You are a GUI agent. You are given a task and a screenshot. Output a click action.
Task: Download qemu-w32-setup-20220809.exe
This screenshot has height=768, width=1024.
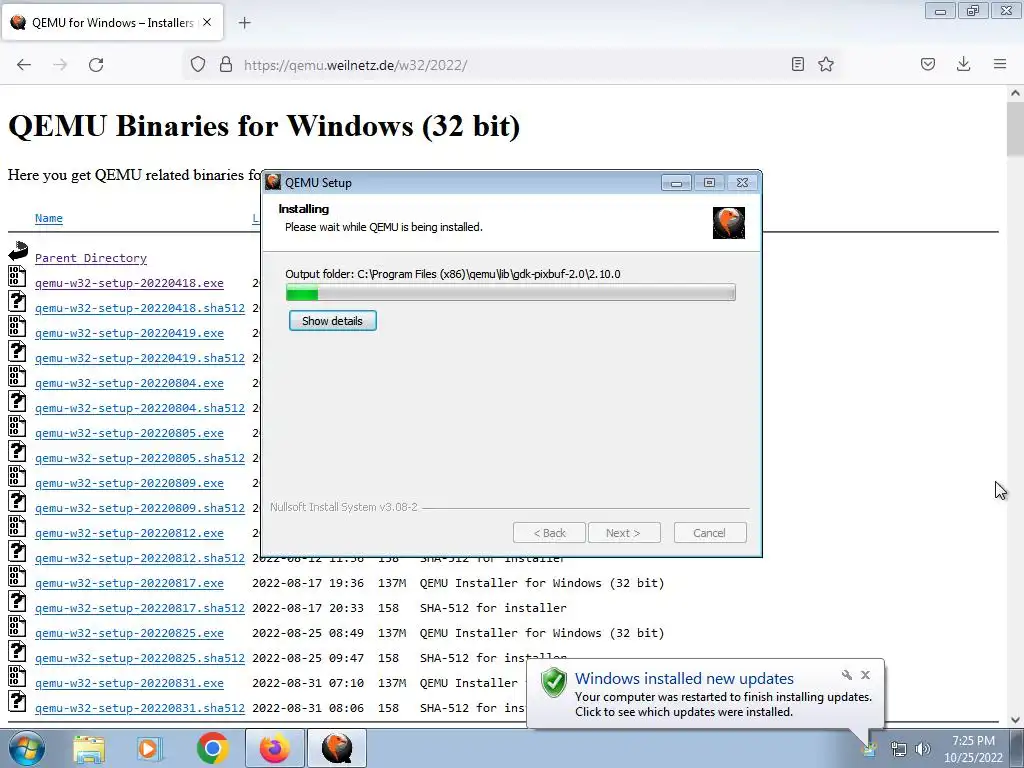click(x=129, y=483)
